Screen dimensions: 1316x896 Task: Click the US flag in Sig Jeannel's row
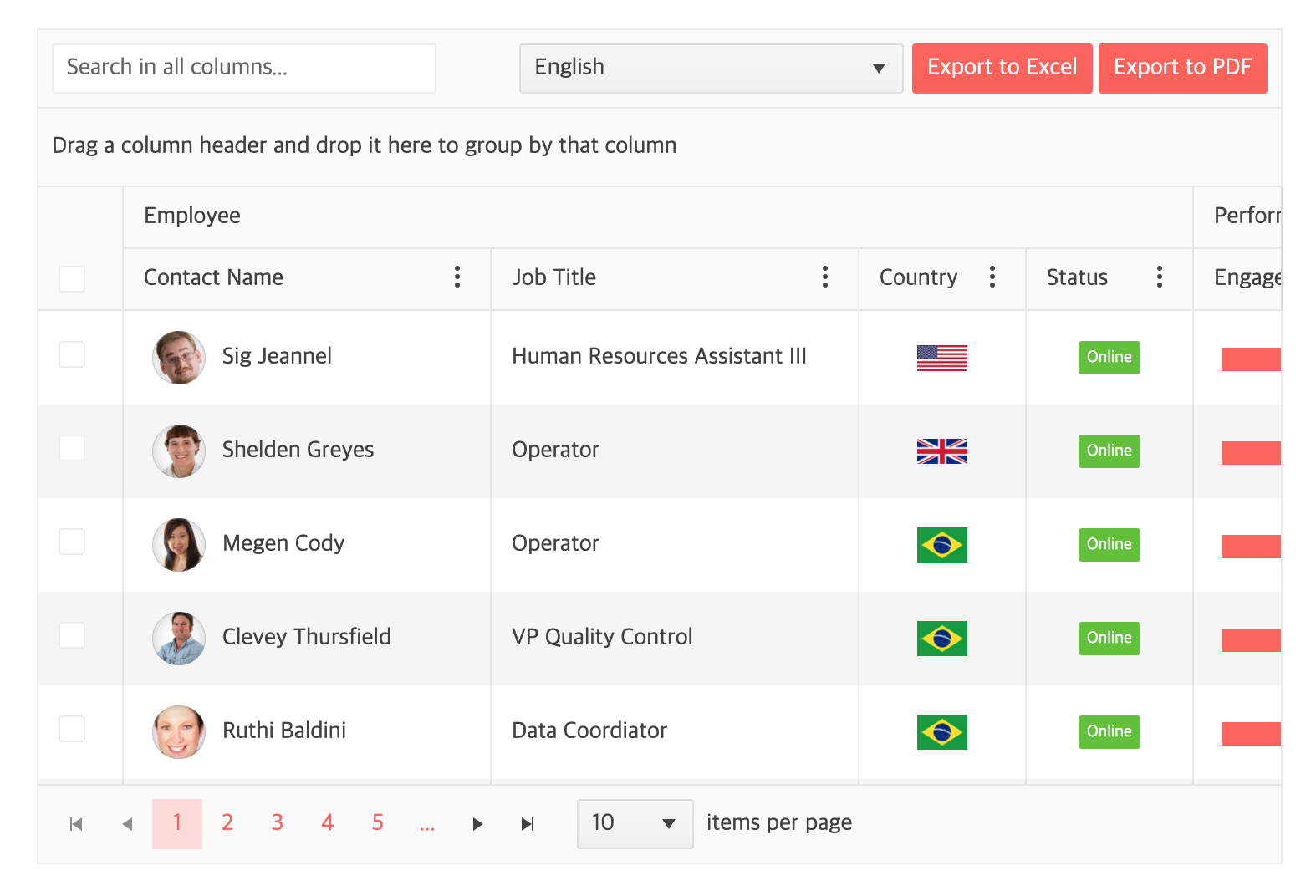tap(942, 358)
